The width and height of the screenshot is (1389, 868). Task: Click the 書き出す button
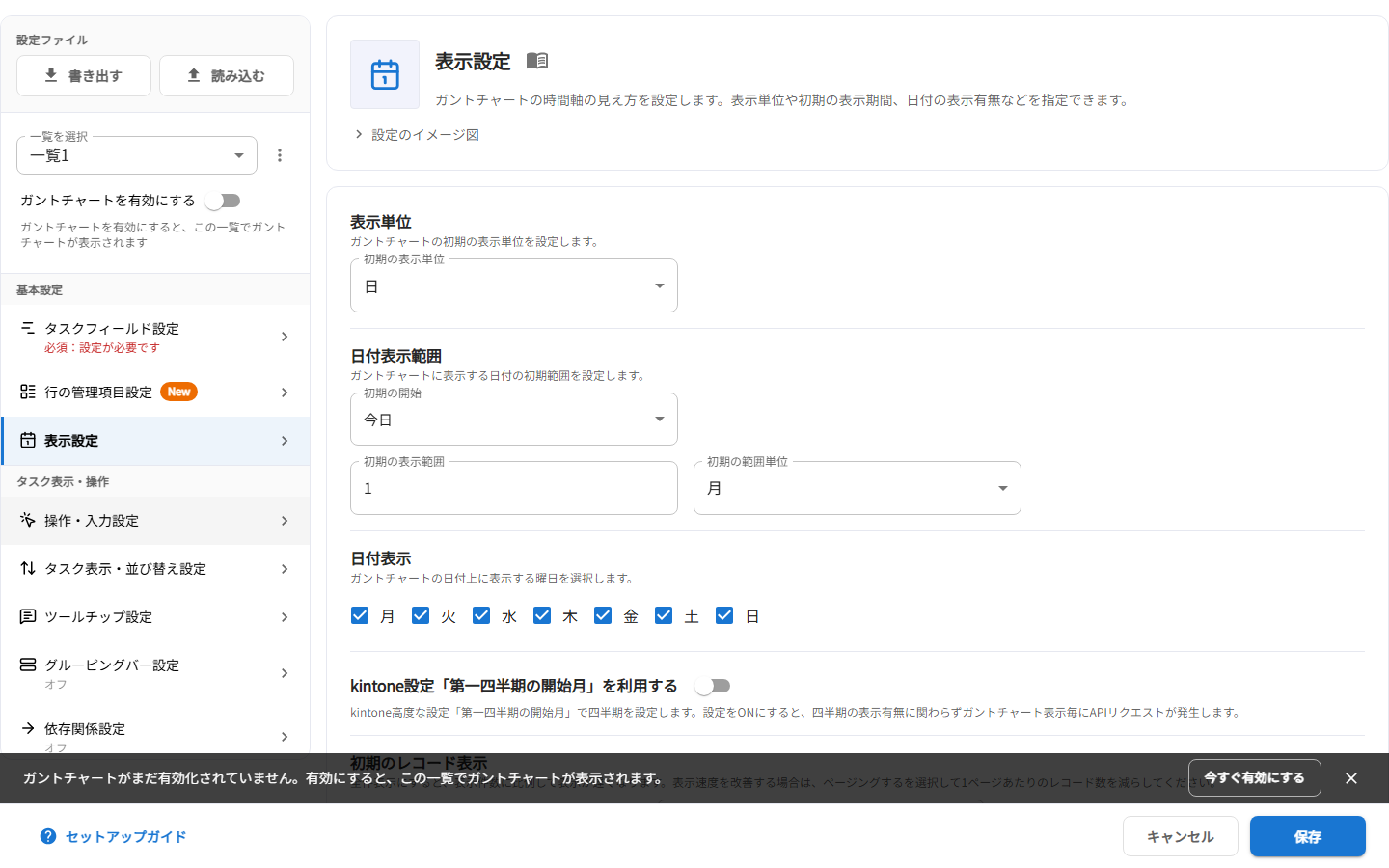(84, 75)
